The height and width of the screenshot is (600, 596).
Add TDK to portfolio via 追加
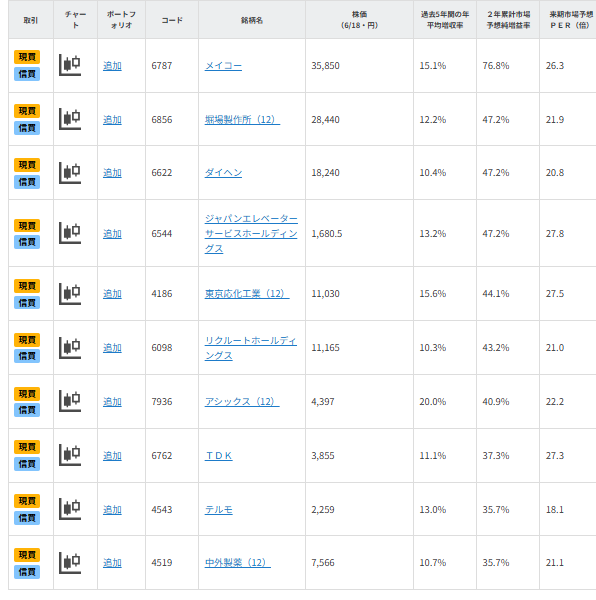(112, 456)
